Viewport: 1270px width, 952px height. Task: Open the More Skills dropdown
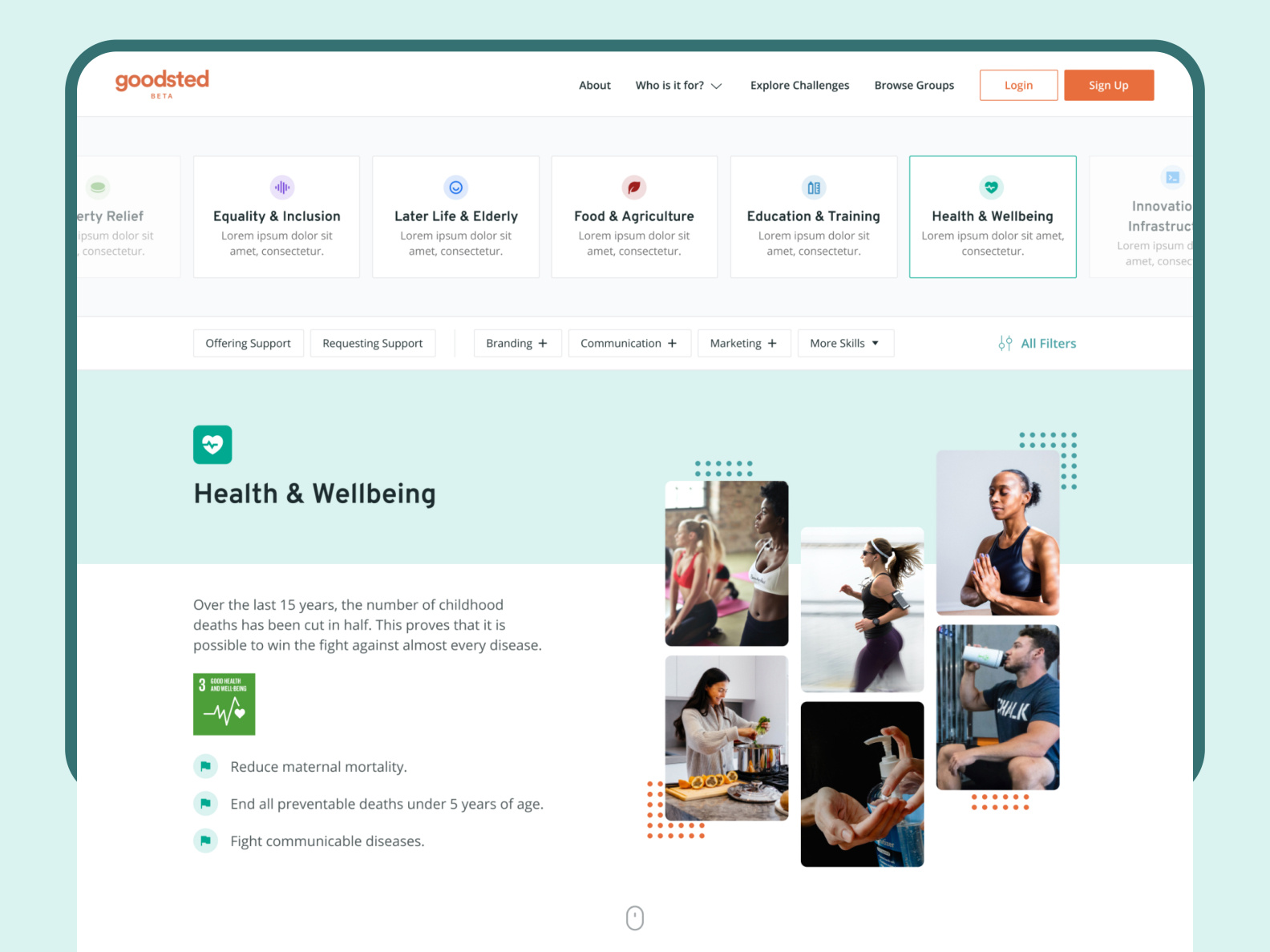[x=846, y=343]
